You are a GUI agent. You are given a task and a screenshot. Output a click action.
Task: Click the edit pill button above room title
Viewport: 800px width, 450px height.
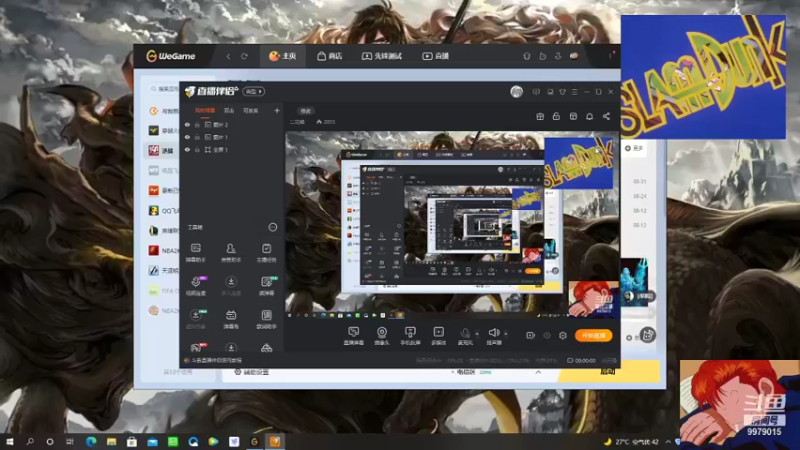(x=306, y=111)
